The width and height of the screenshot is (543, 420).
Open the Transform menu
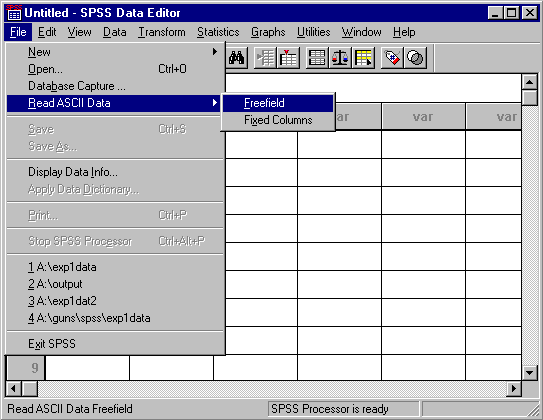(162, 32)
